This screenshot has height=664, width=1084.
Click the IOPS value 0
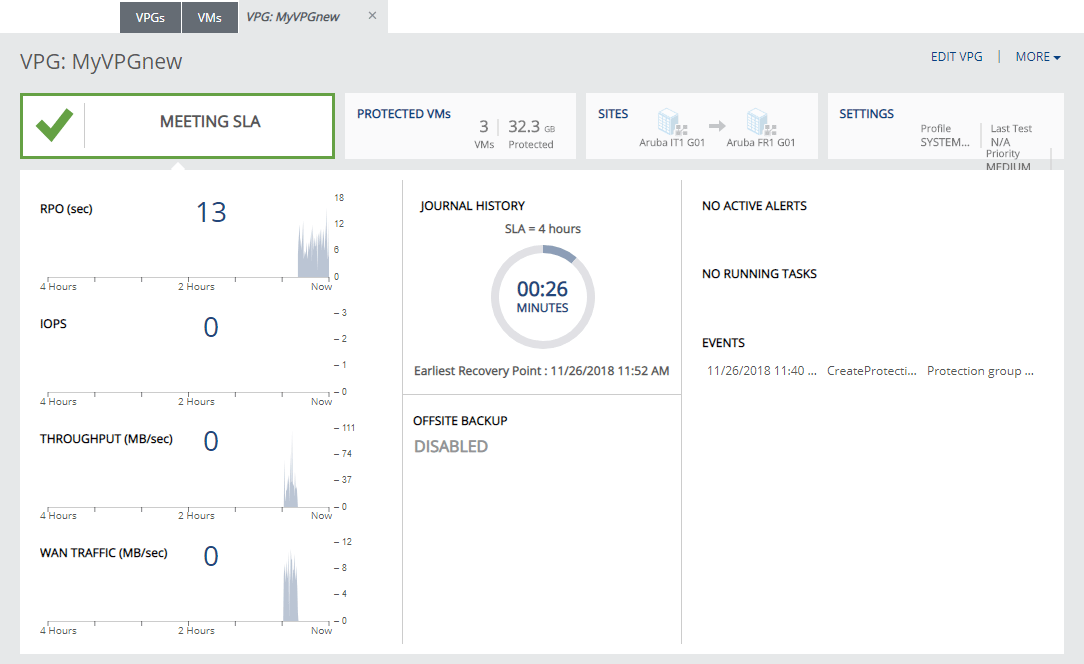(x=211, y=326)
